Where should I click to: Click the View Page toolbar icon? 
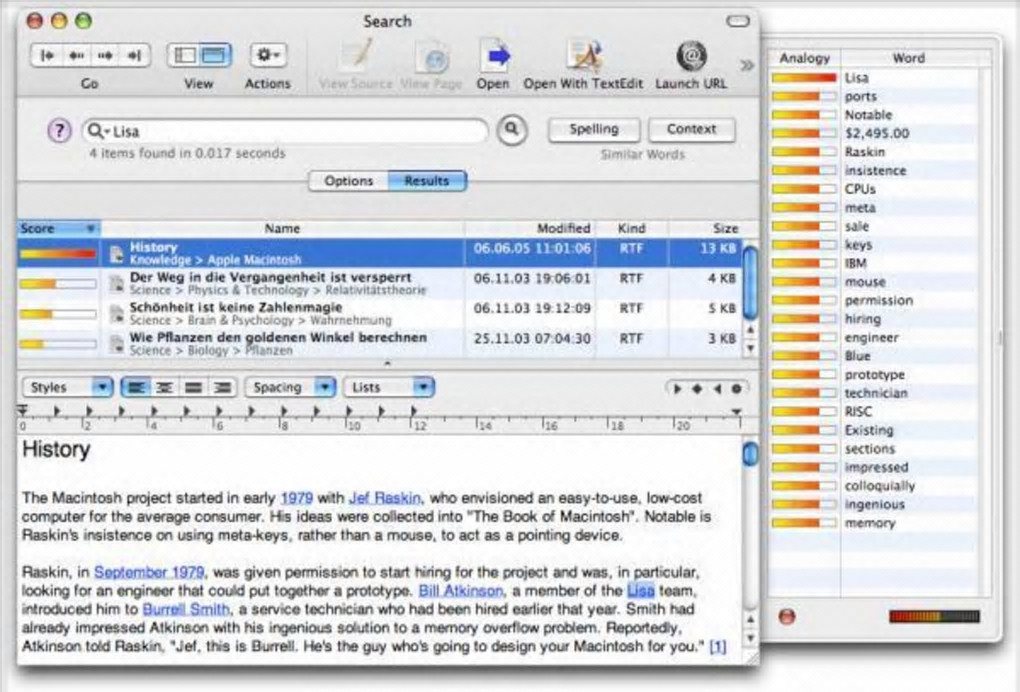coord(431,57)
